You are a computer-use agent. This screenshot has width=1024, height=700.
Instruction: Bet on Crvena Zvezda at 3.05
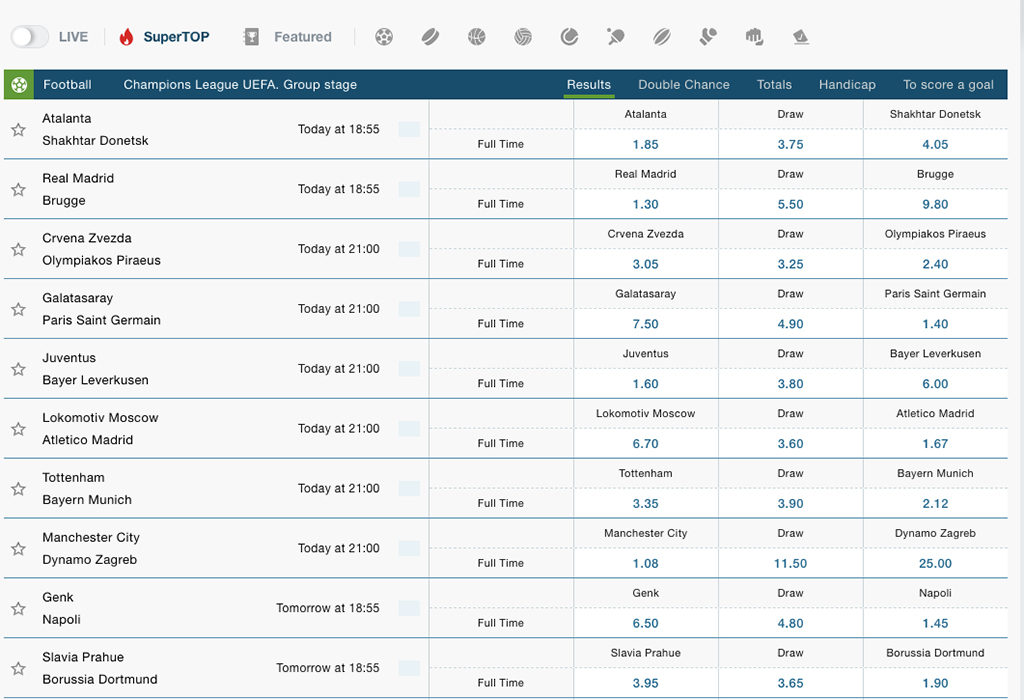[645, 264]
